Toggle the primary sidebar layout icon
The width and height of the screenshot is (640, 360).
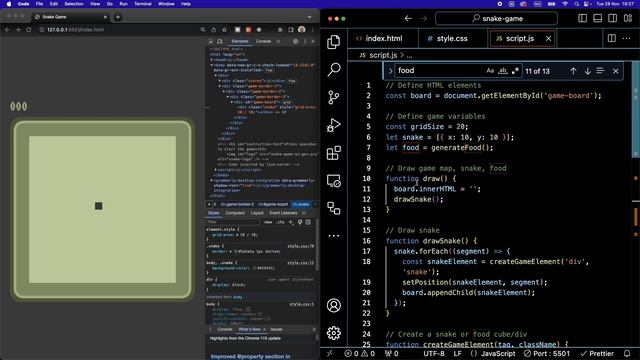(x=582, y=18)
